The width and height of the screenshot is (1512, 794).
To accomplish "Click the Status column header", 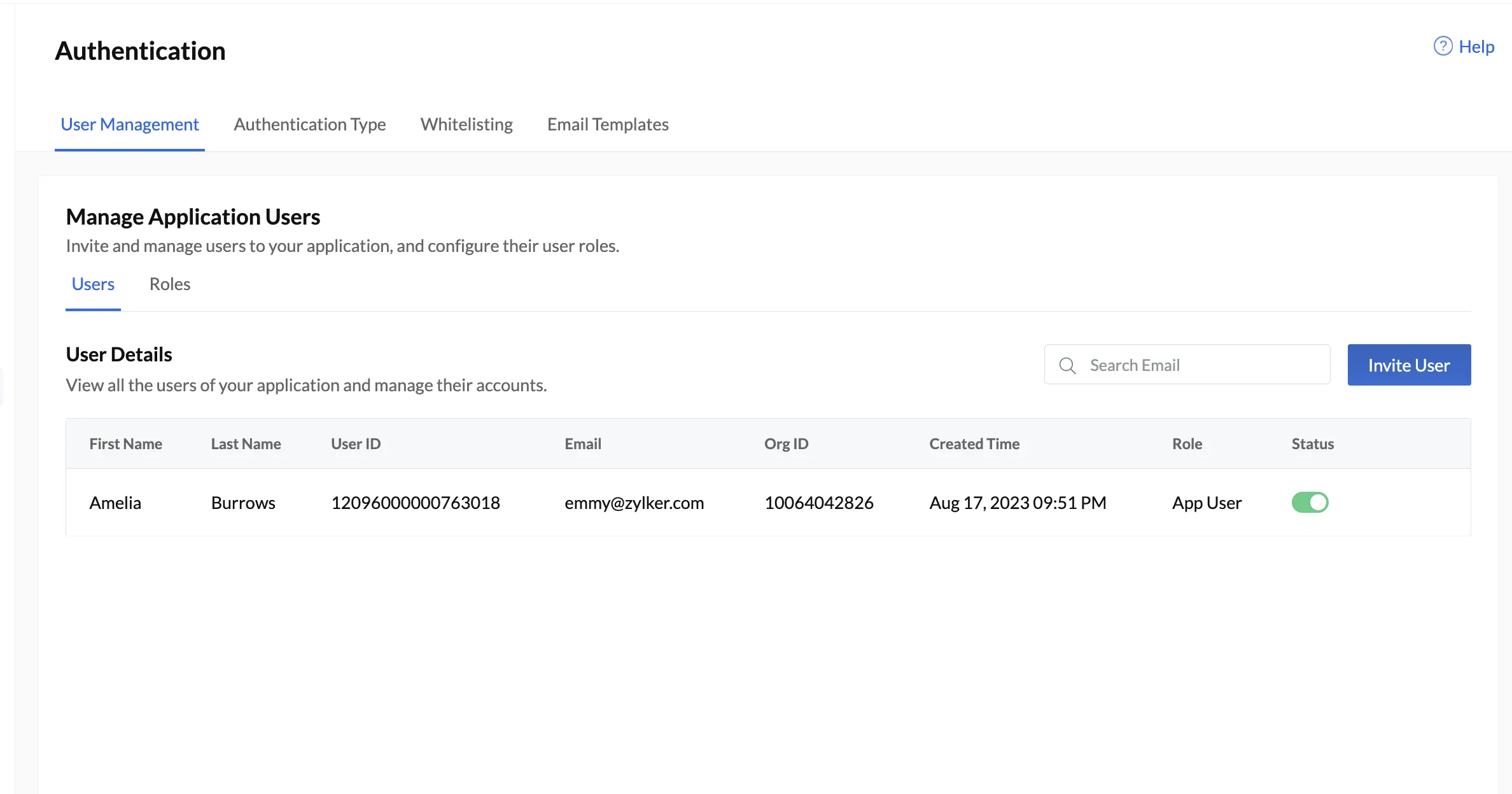I will 1312,443.
